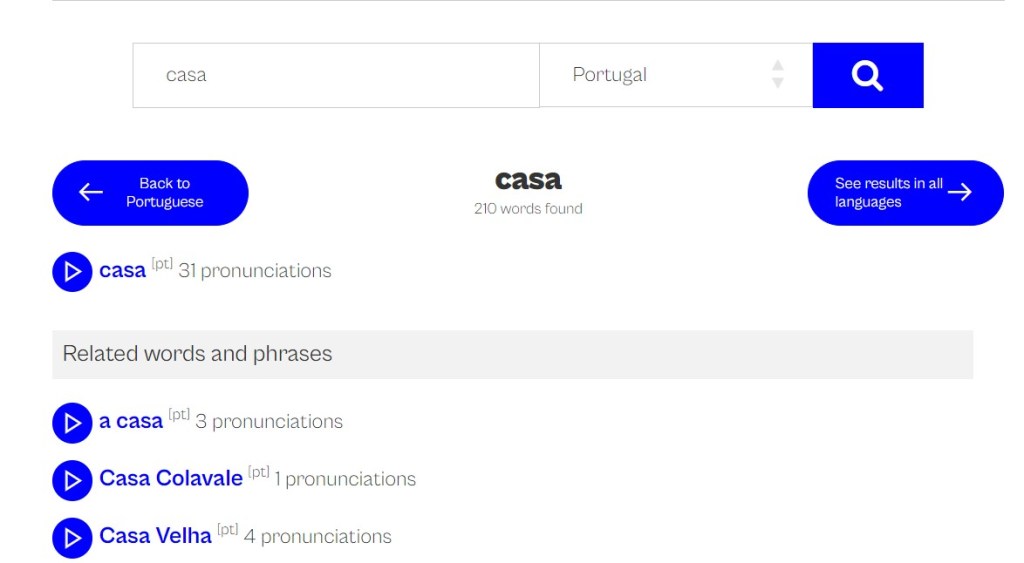This screenshot has height=563, width=1024.
Task: Click the Related words and phrases header
Action: (x=197, y=354)
